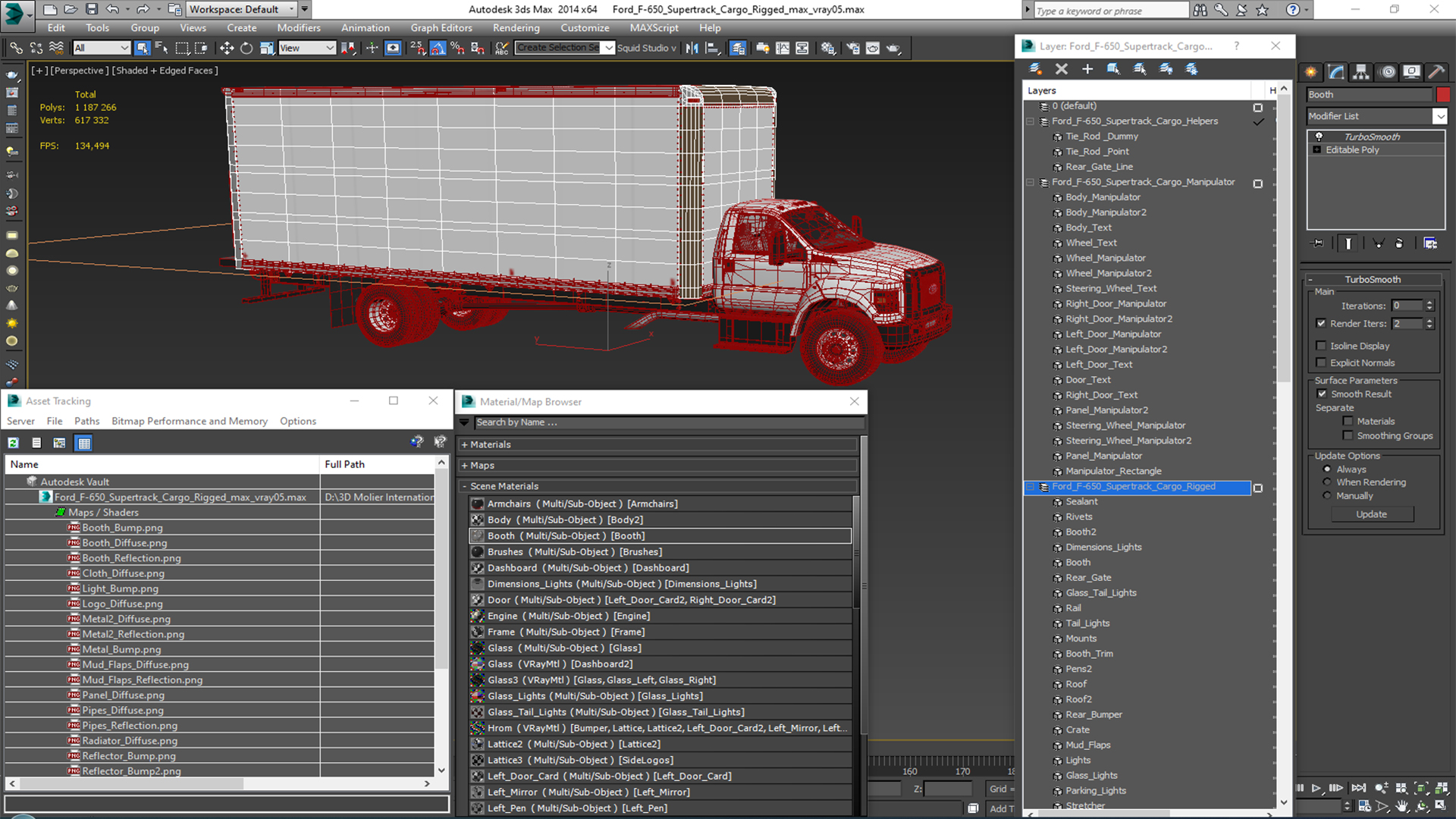This screenshot has height=819, width=1456.
Task: Click the Shaded + Edged Faces viewport label
Action: tap(165, 71)
